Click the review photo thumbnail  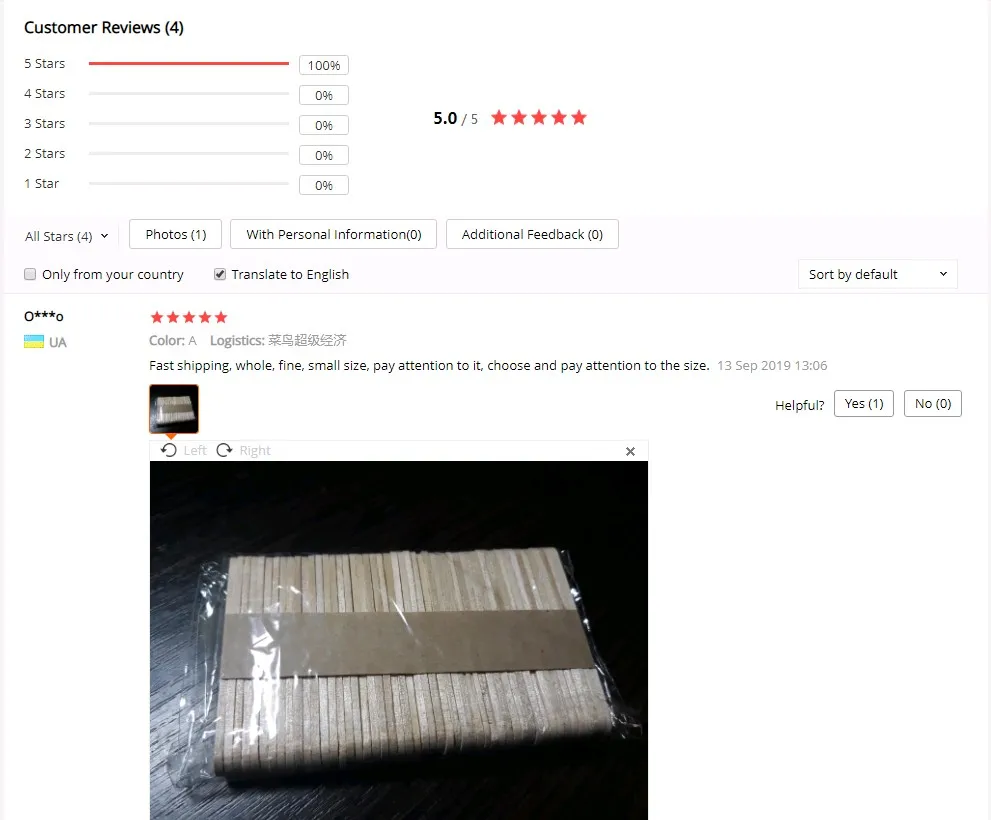tap(174, 409)
